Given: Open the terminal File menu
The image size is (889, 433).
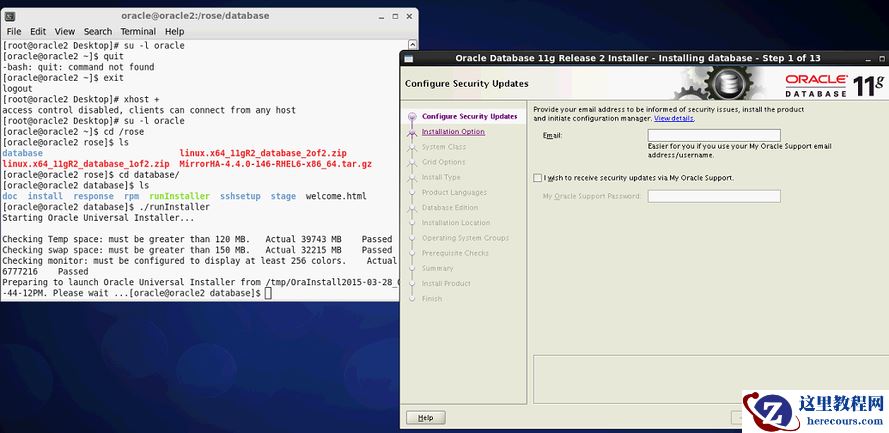Looking at the screenshot, I should point(12,32).
